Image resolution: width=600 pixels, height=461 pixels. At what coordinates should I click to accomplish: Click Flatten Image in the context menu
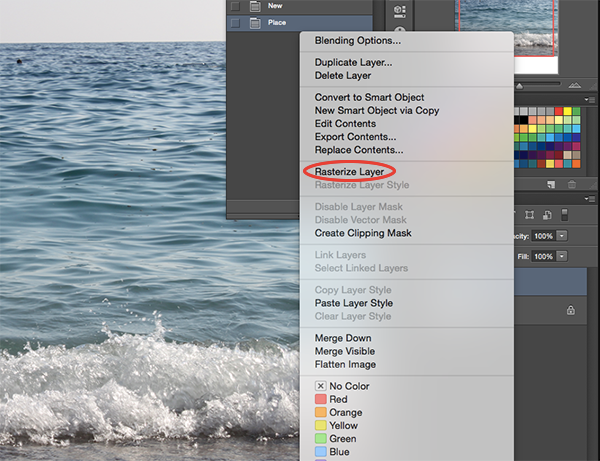(x=345, y=364)
